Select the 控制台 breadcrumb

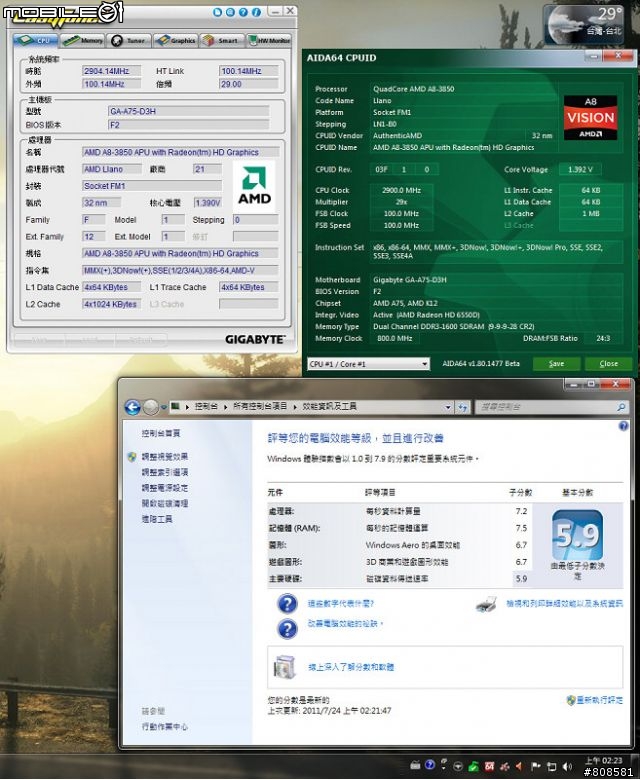tap(206, 406)
